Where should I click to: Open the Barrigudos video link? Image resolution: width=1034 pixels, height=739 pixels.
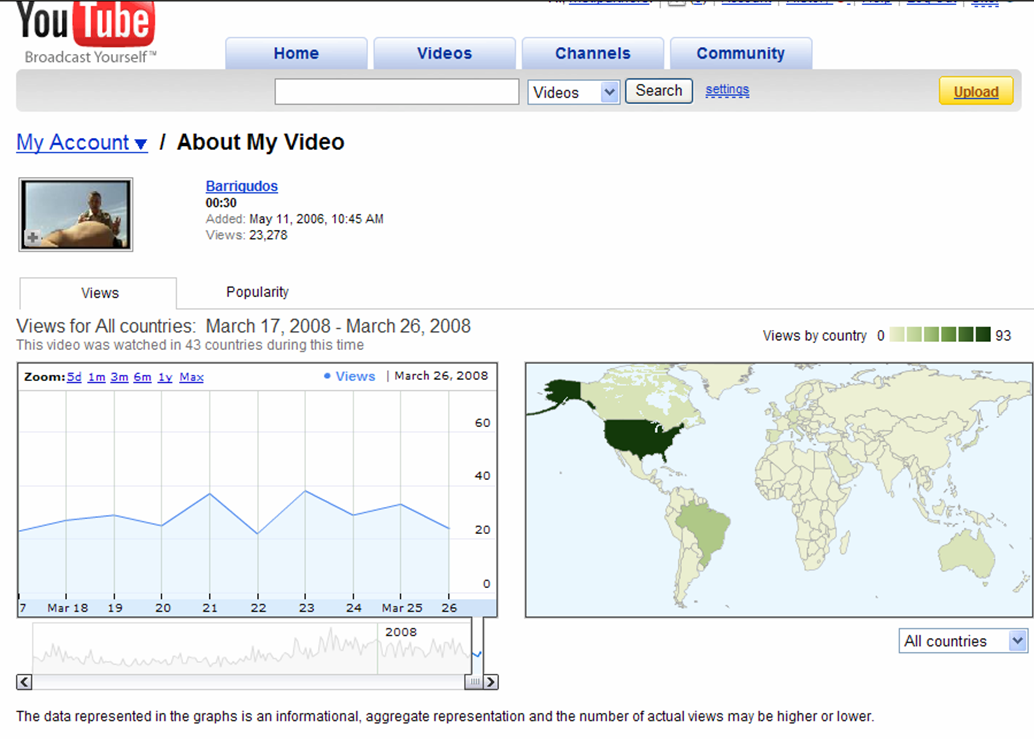(x=241, y=186)
